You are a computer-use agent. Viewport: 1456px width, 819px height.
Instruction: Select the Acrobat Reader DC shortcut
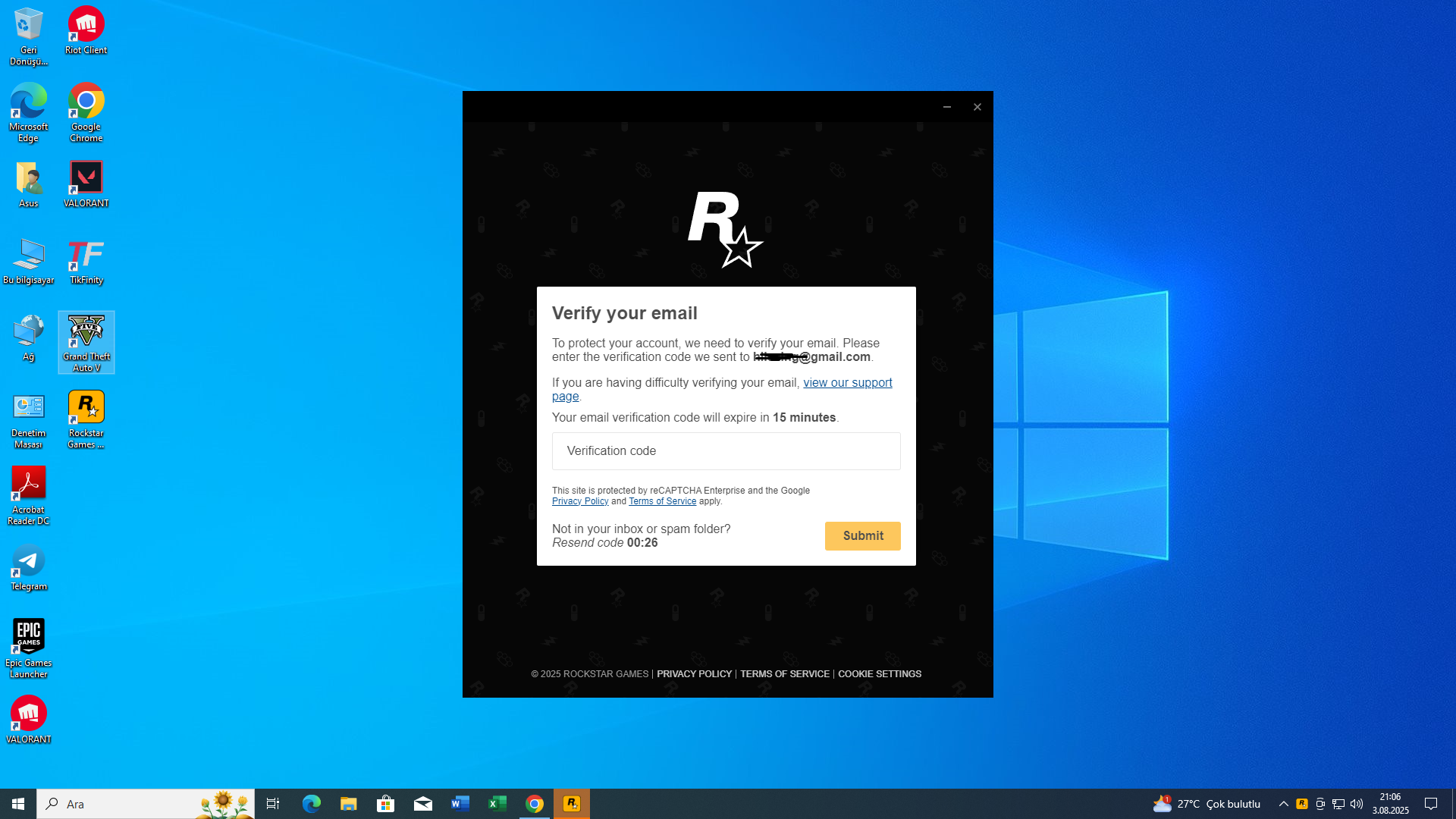point(28,496)
